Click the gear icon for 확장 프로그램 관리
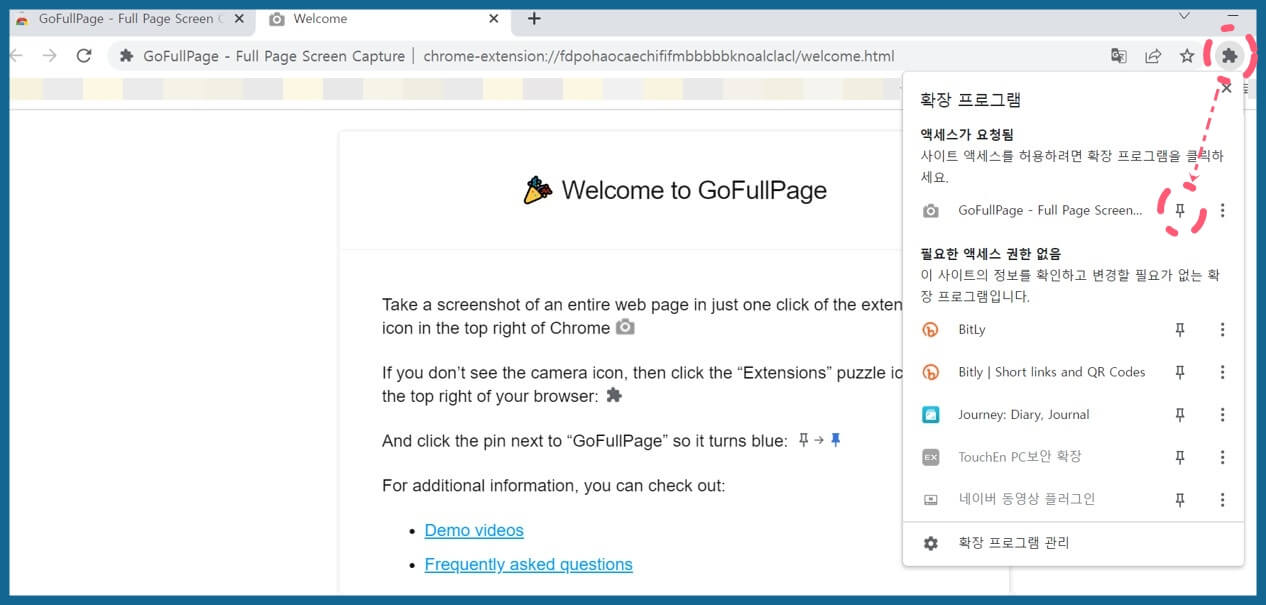Screen dimensions: 1266x605 [x=931, y=543]
